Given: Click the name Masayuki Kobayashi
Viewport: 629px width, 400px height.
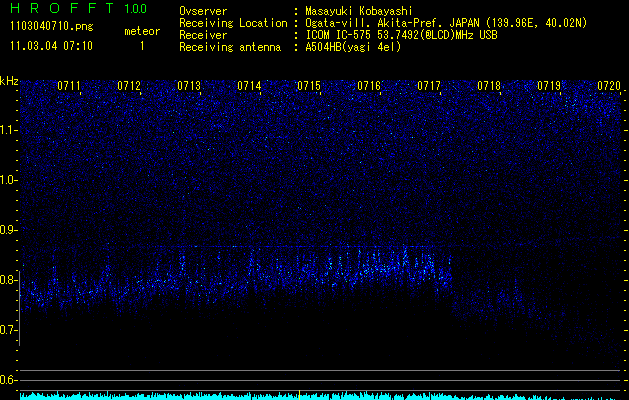Looking at the screenshot, I should click(359, 11).
